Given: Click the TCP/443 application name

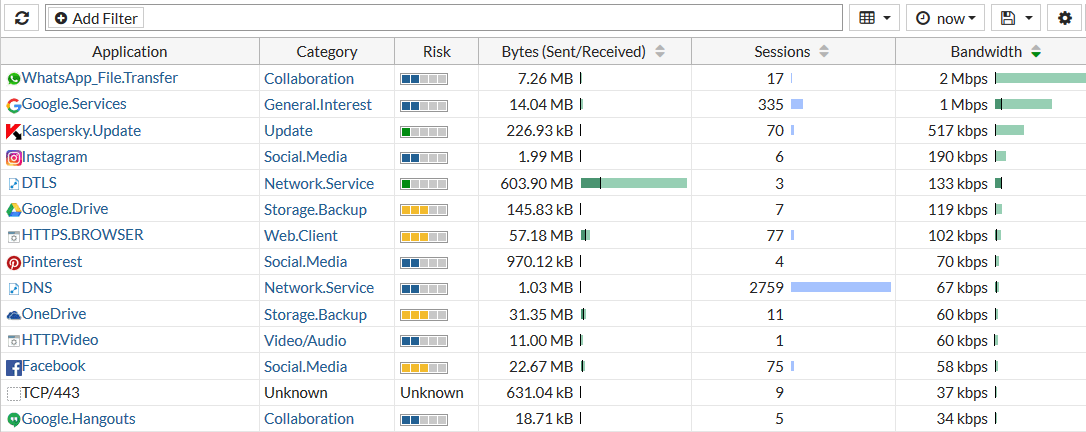Looking at the screenshot, I should click(x=51, y=393).
